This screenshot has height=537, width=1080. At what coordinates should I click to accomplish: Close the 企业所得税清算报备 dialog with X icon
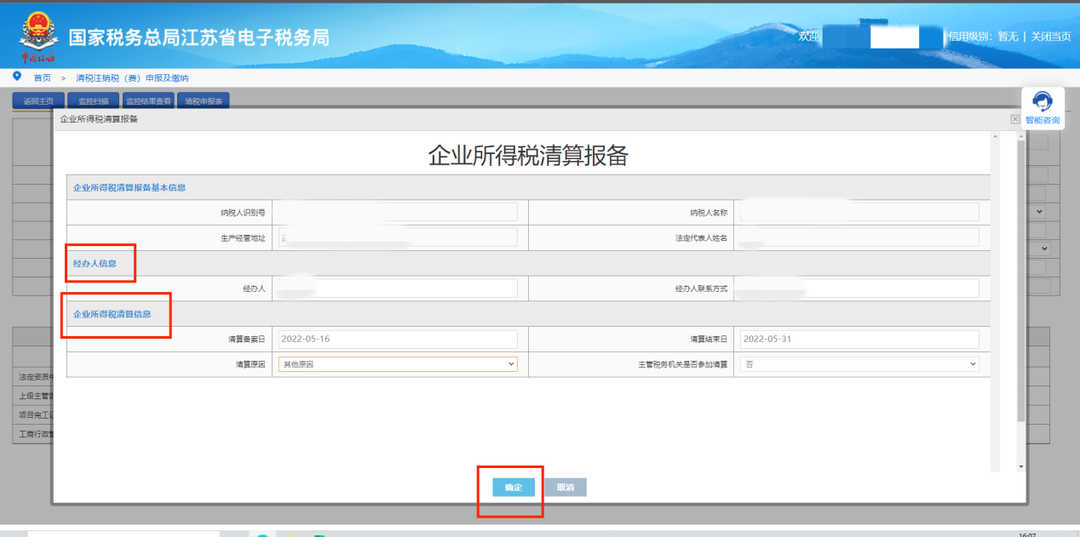click(x=1015, y=119)
